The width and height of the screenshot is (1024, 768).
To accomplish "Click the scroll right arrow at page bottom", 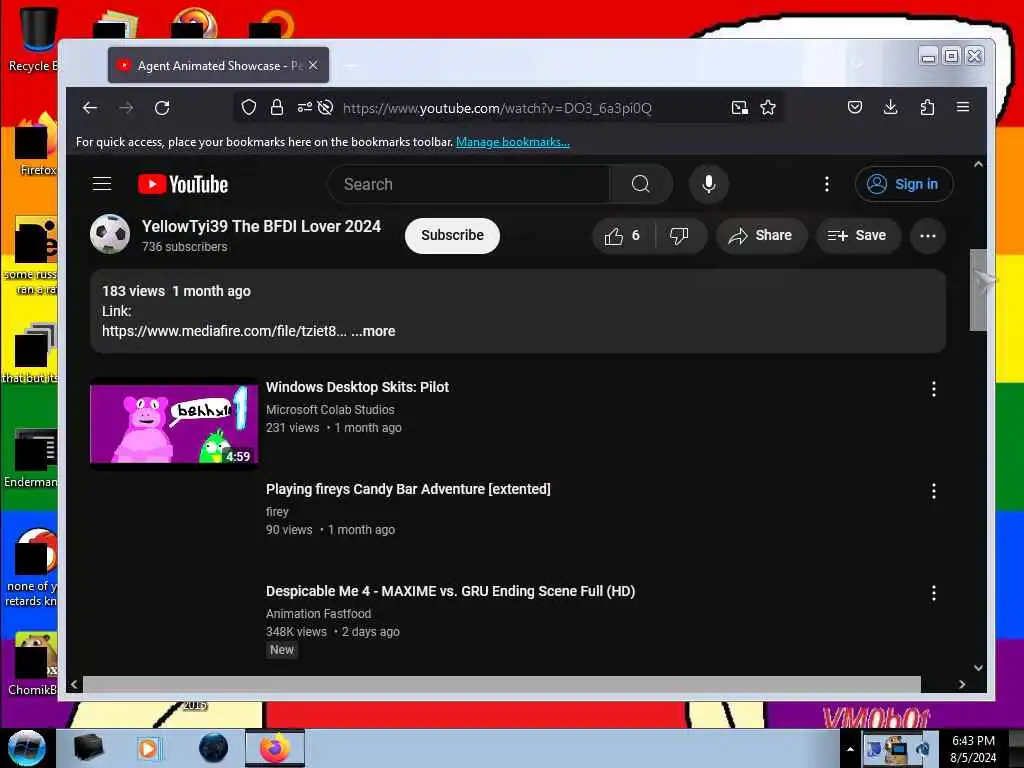I will 962,684.
